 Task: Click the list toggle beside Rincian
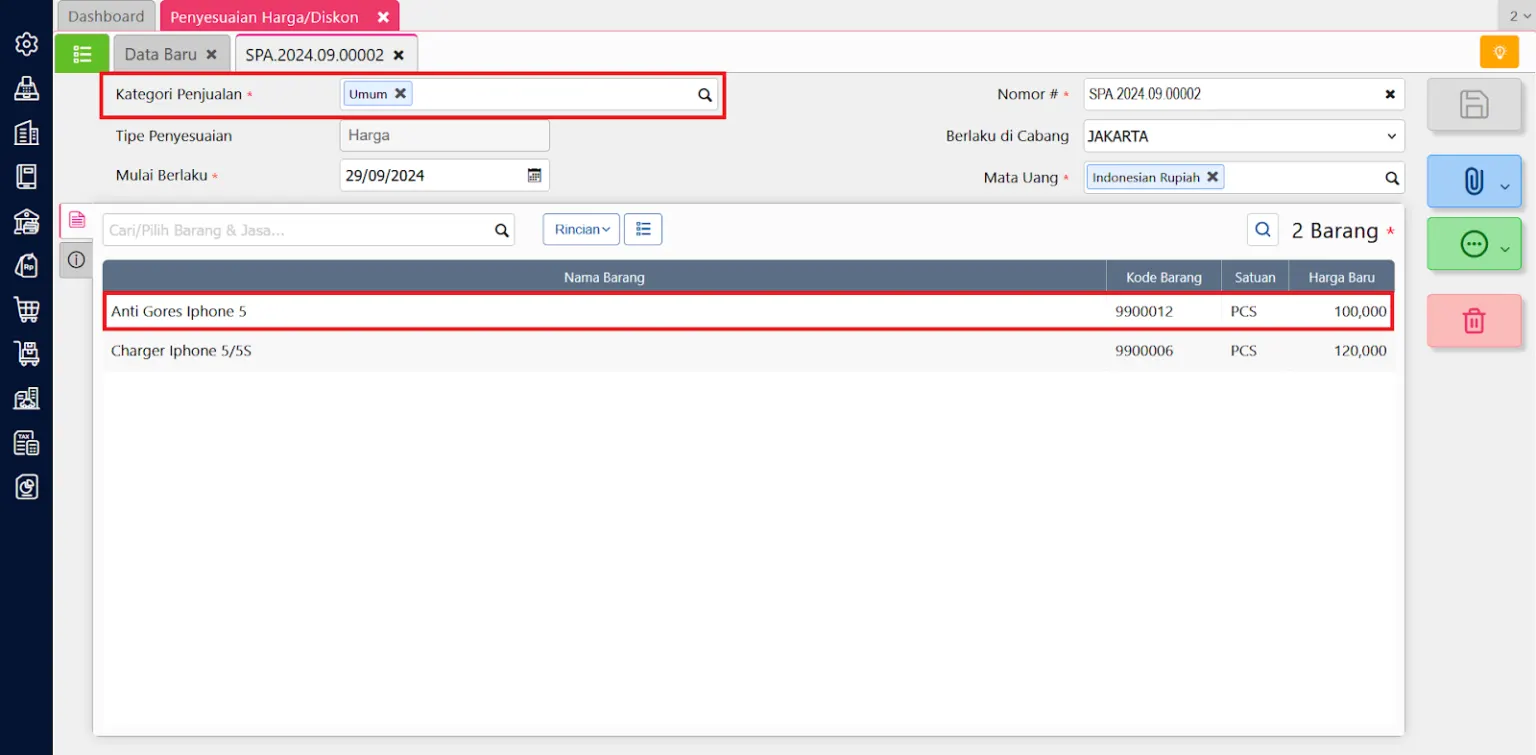643,229
